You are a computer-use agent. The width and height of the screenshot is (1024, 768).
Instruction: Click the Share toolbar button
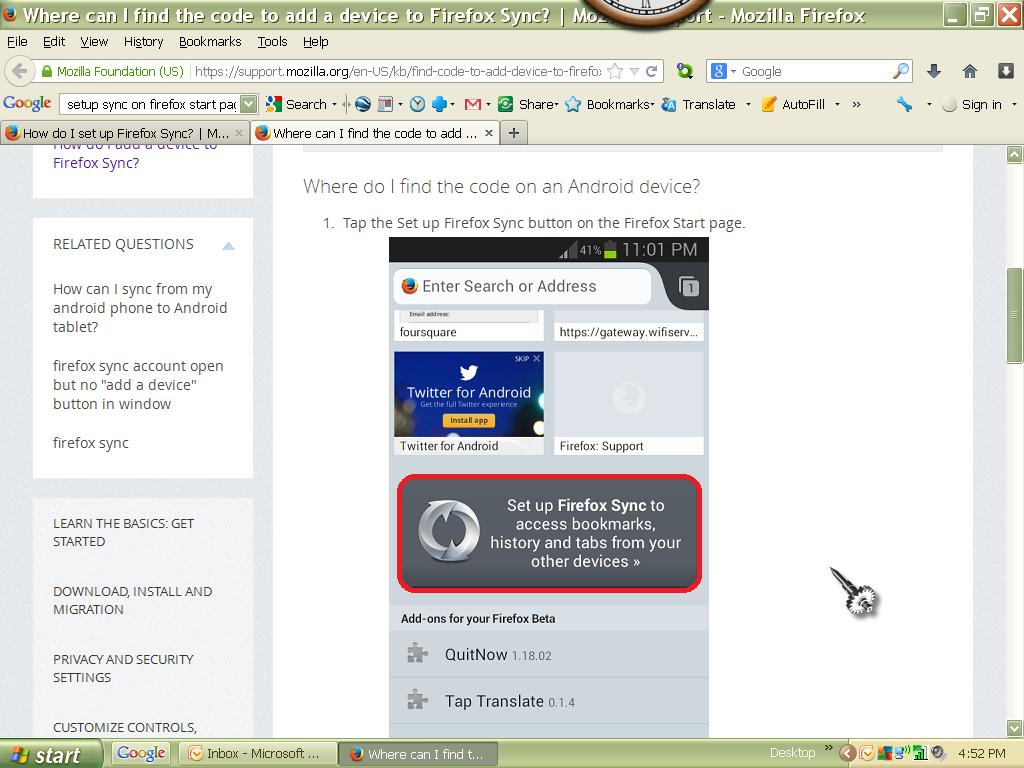[x=528, y=104]
